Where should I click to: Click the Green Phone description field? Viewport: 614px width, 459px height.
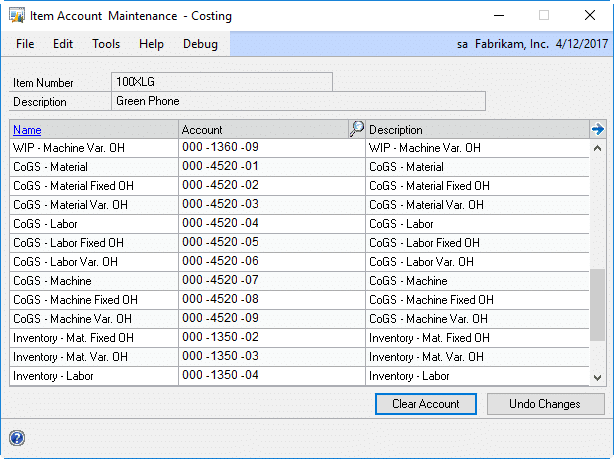pos(298,101)
